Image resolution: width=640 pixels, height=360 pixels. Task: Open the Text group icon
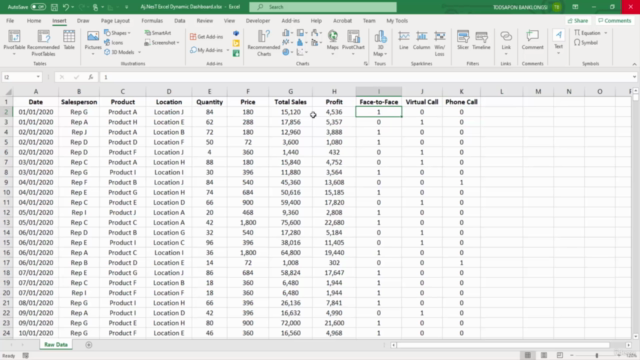[x=558, y=42]
